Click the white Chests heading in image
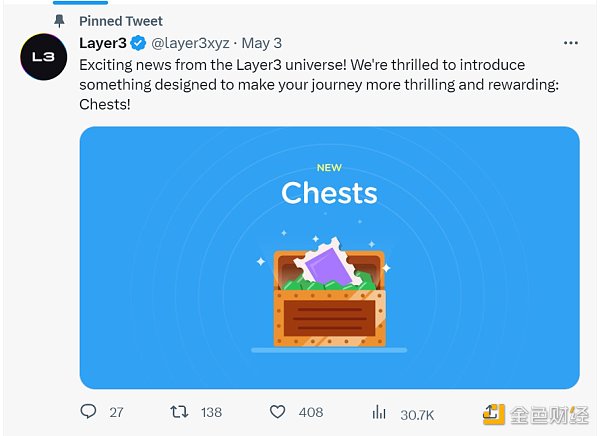The height and width of the screenshot is (436, 600). tap(329, 192)
